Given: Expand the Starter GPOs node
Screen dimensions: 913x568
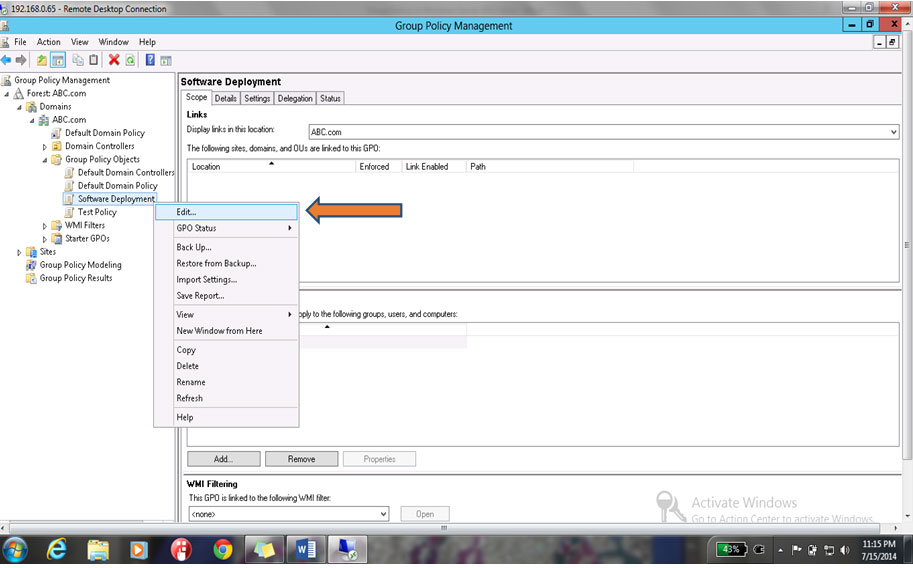Looking at the screenshot, I should pyautogui.click(x=45, y=239).
